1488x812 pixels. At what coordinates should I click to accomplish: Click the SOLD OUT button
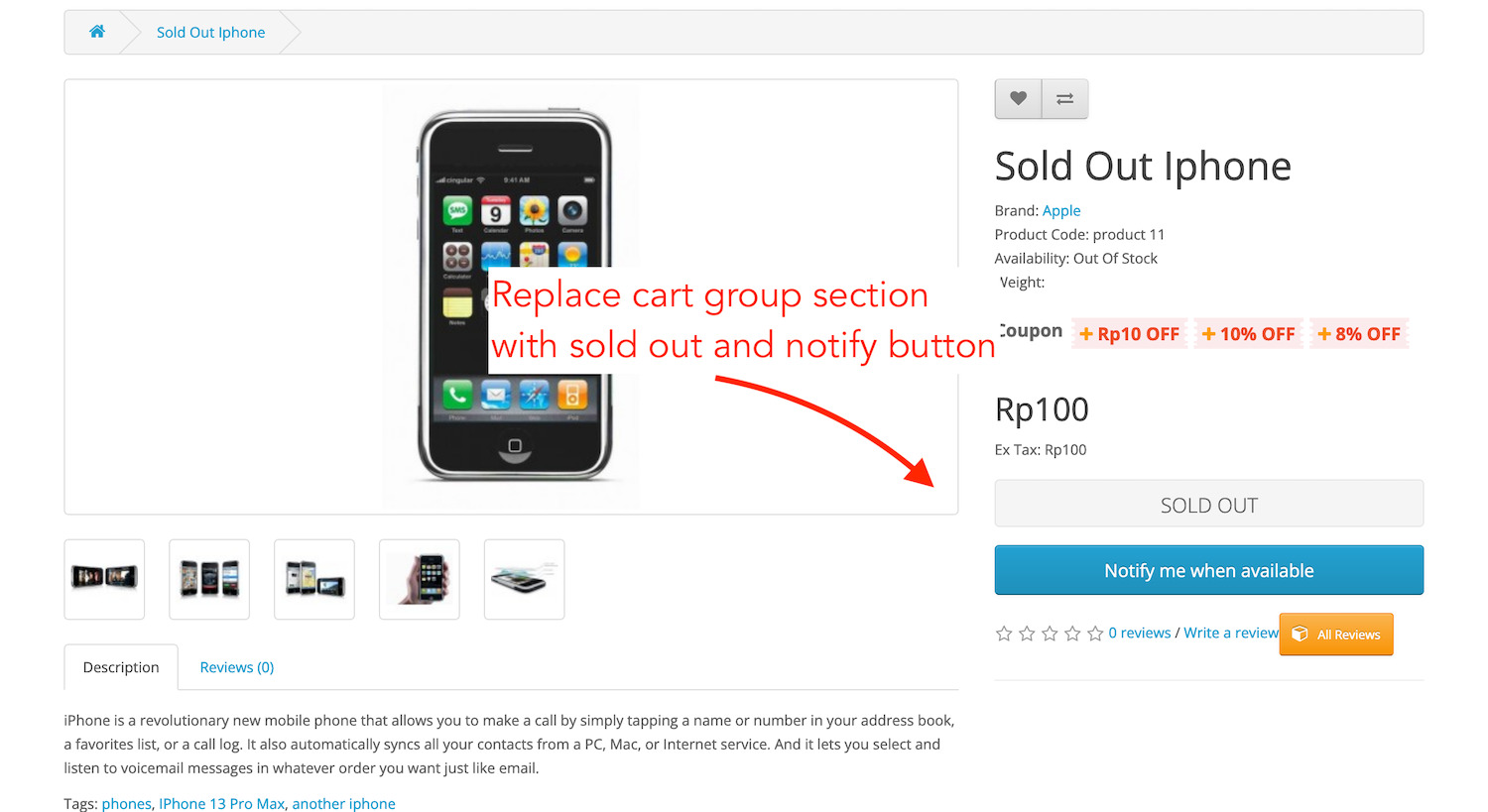click(x=1208, y=504)
